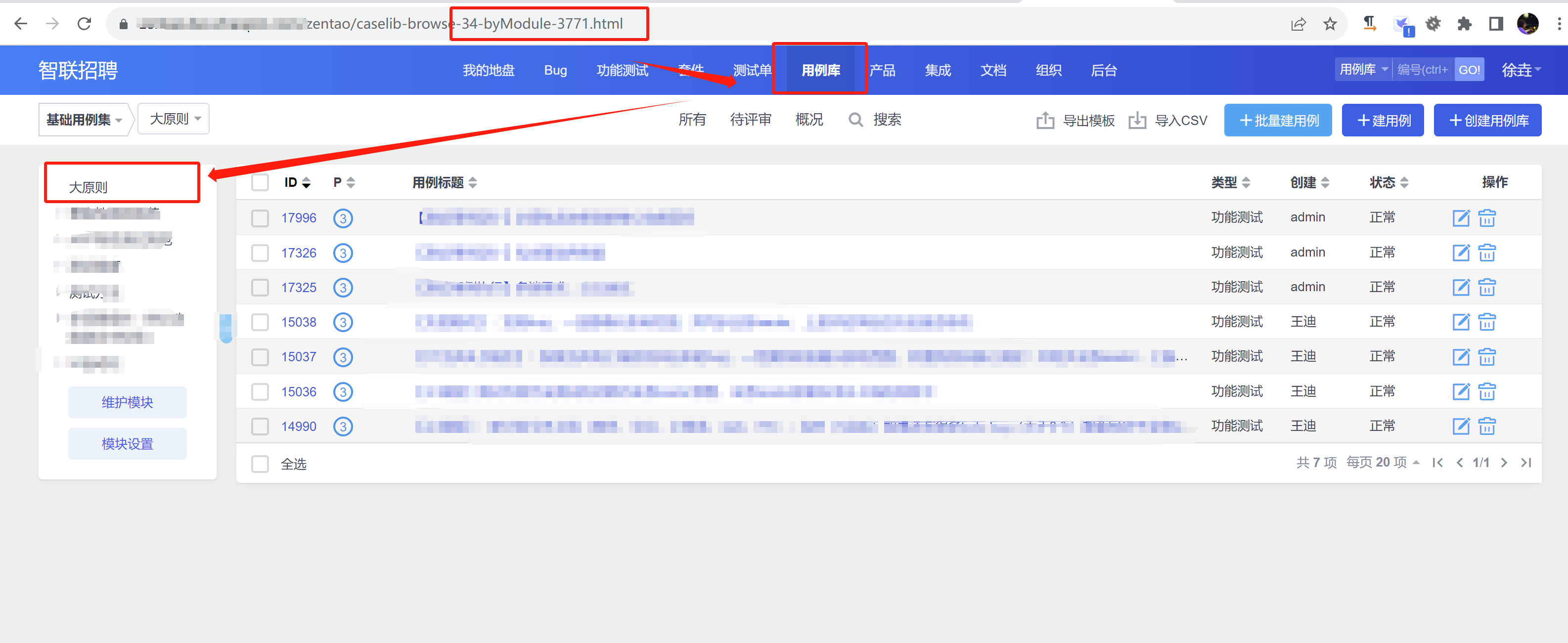
Task: Click the 编号 quick-jump input field
Action: pos(1423,70)
